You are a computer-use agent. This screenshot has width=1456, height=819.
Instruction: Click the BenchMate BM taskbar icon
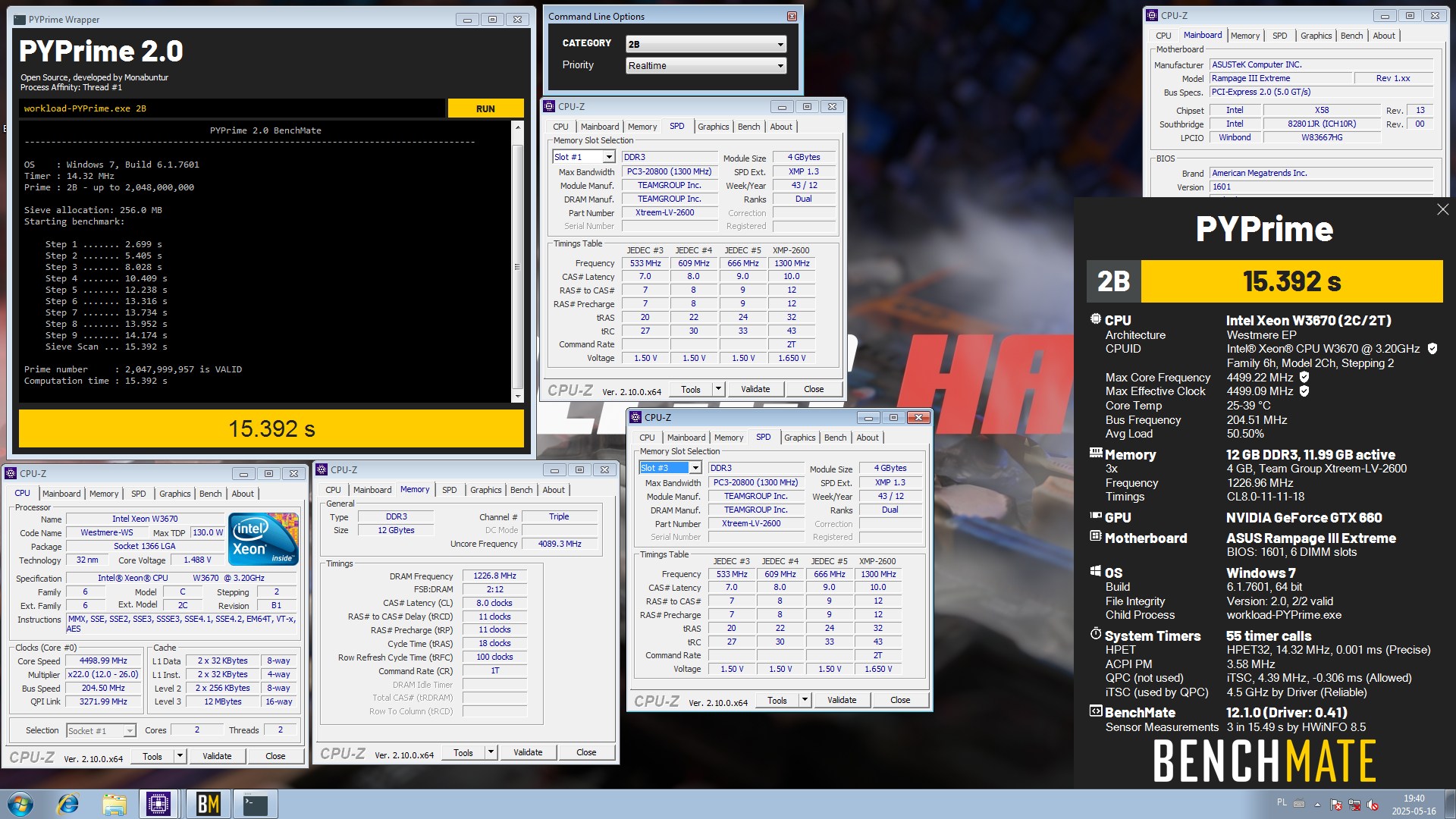click(208, 804)
